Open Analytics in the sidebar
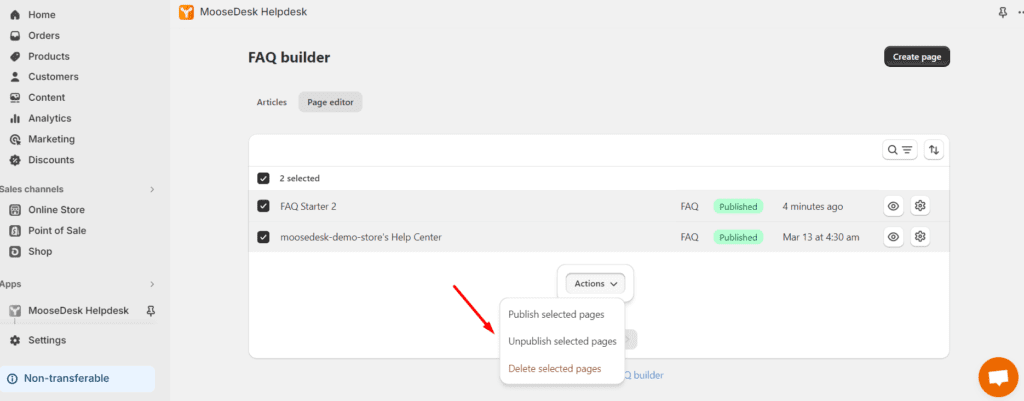The width and height of the screenshot is (1024, 401). point(50,118)
